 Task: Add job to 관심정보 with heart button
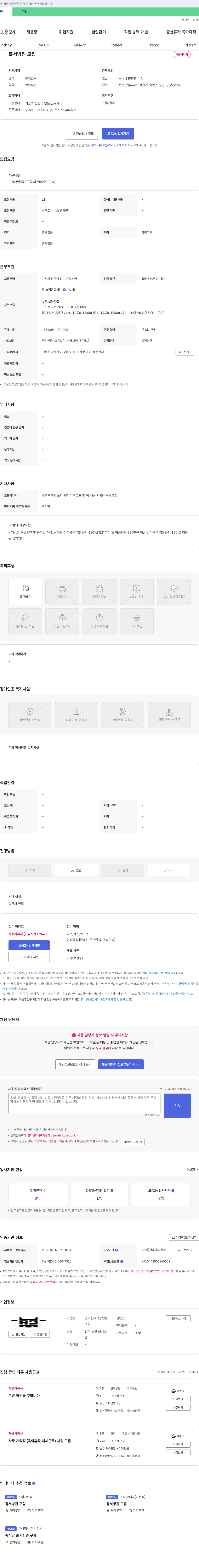pyautogui.click(x=82, y=133)
